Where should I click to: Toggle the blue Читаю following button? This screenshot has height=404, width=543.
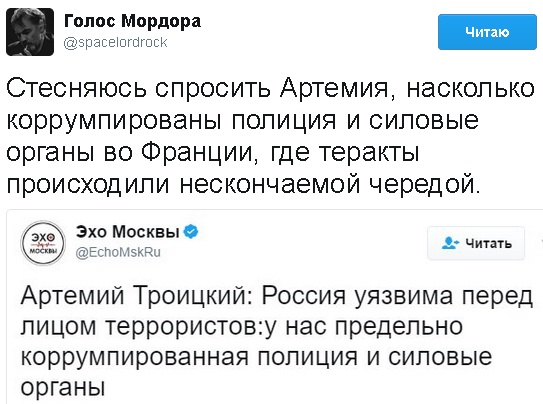(x=487, y=32)
